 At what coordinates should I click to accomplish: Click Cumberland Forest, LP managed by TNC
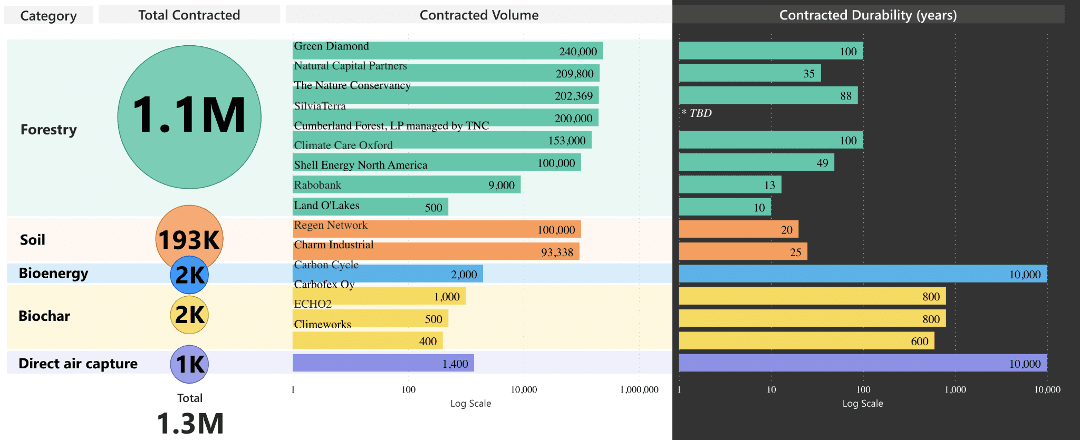(391, 125)
